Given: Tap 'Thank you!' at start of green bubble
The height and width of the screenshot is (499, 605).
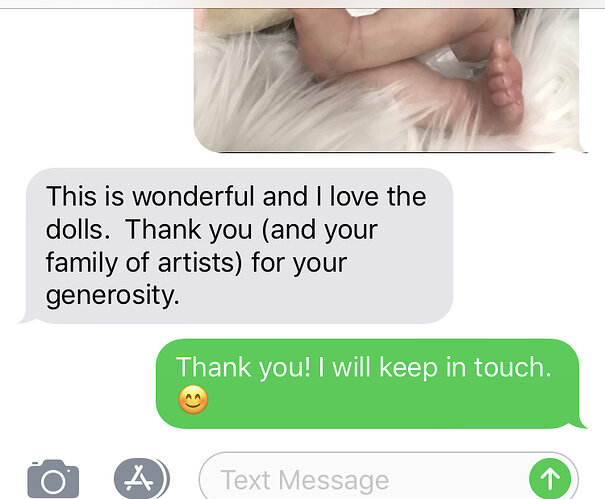Looking at the screenshot, I should pyautogui.click(x=243, y=367).
